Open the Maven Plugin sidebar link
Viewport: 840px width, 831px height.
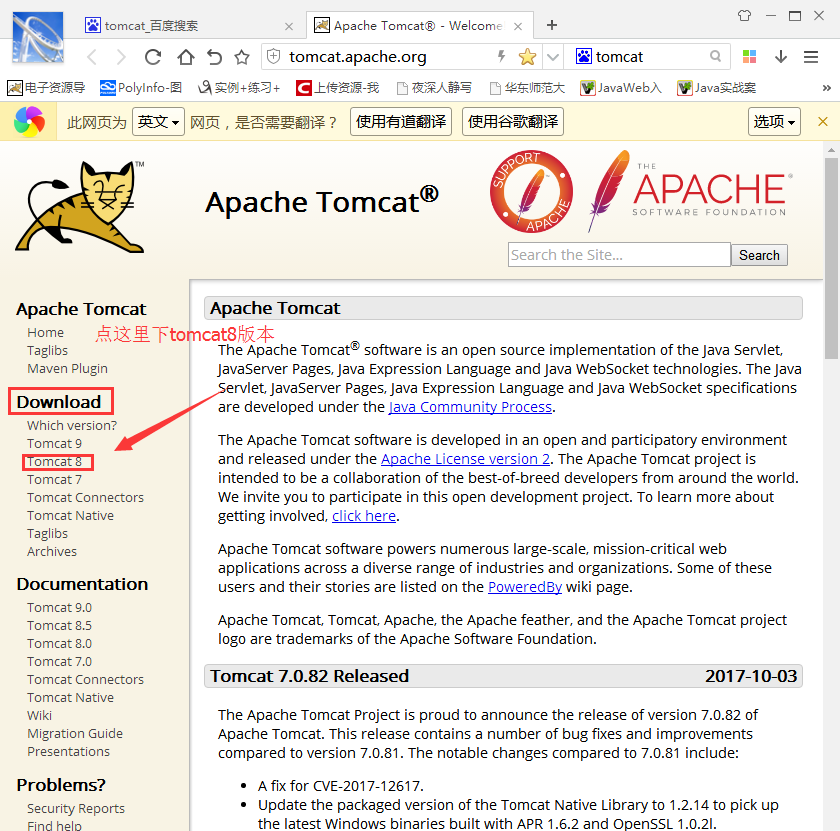(68, 369)
